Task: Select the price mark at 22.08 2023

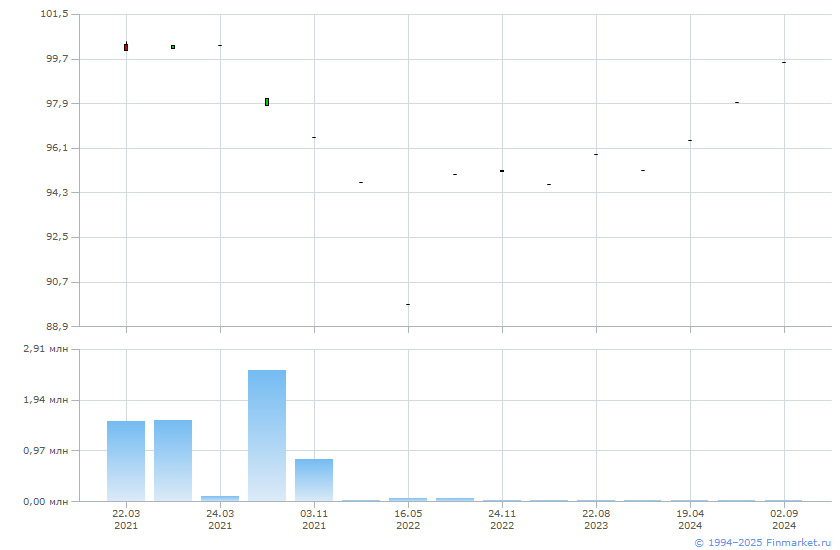Action: click(x=596, y=154)
